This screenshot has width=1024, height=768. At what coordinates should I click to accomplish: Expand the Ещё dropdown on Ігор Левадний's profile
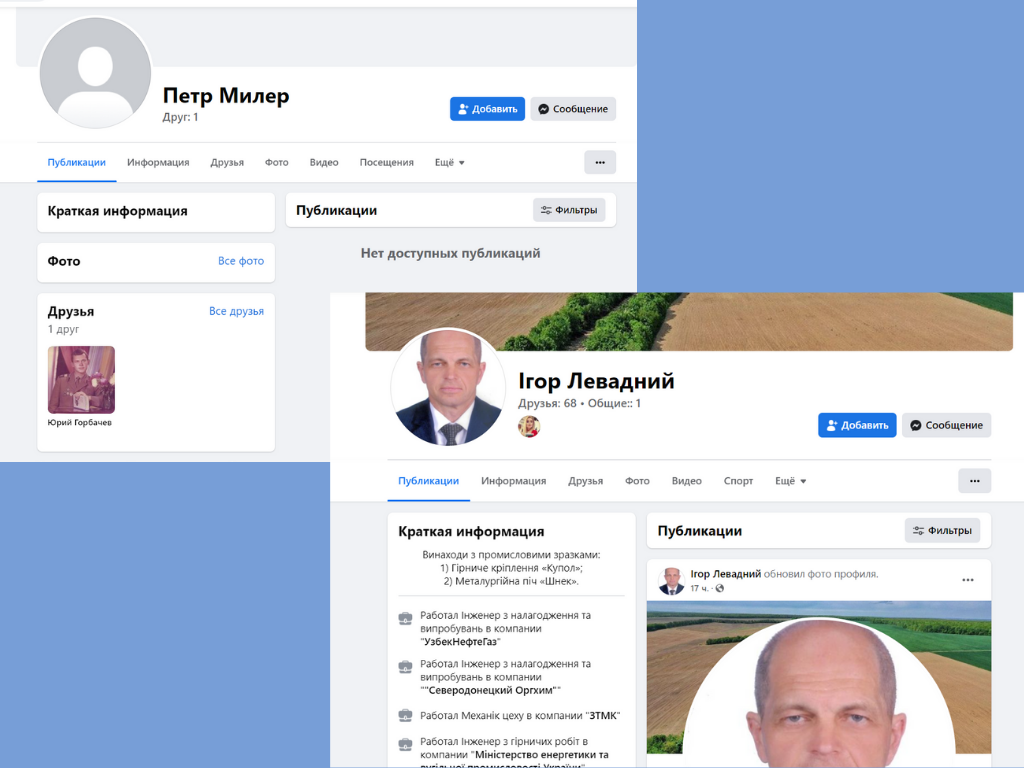point(790,481)
